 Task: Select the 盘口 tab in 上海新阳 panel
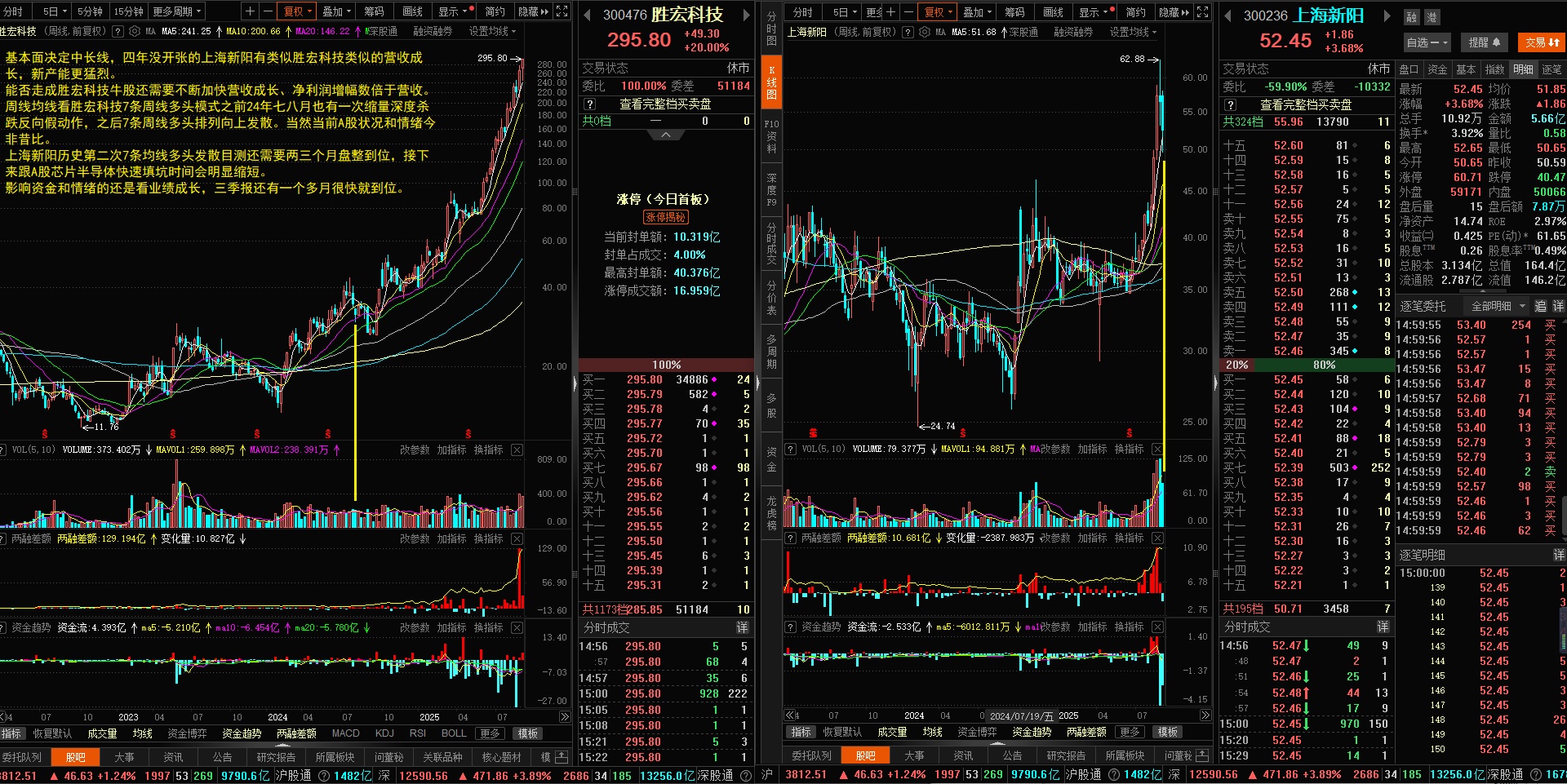[x=1409, y=69]
